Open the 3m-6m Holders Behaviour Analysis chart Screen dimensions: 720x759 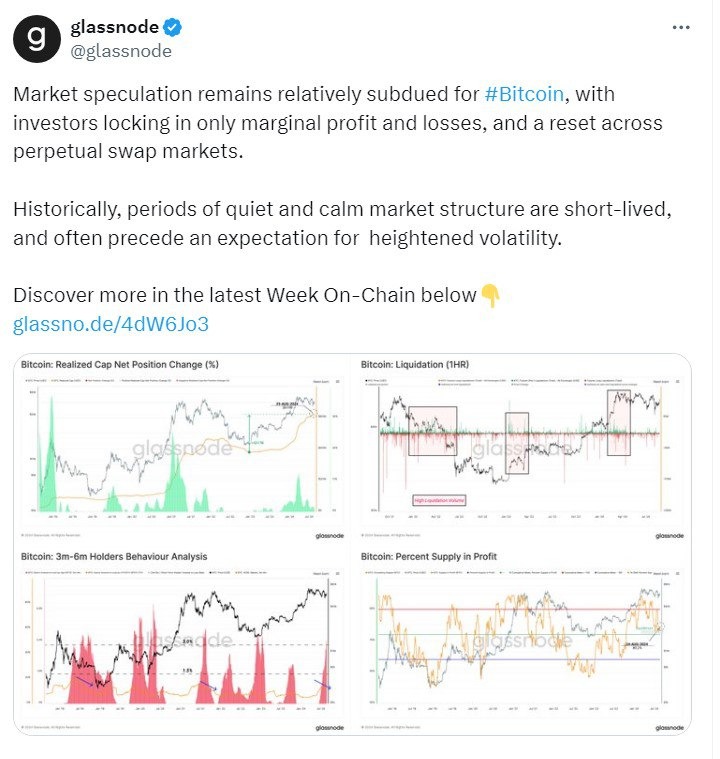pos(183,641)
